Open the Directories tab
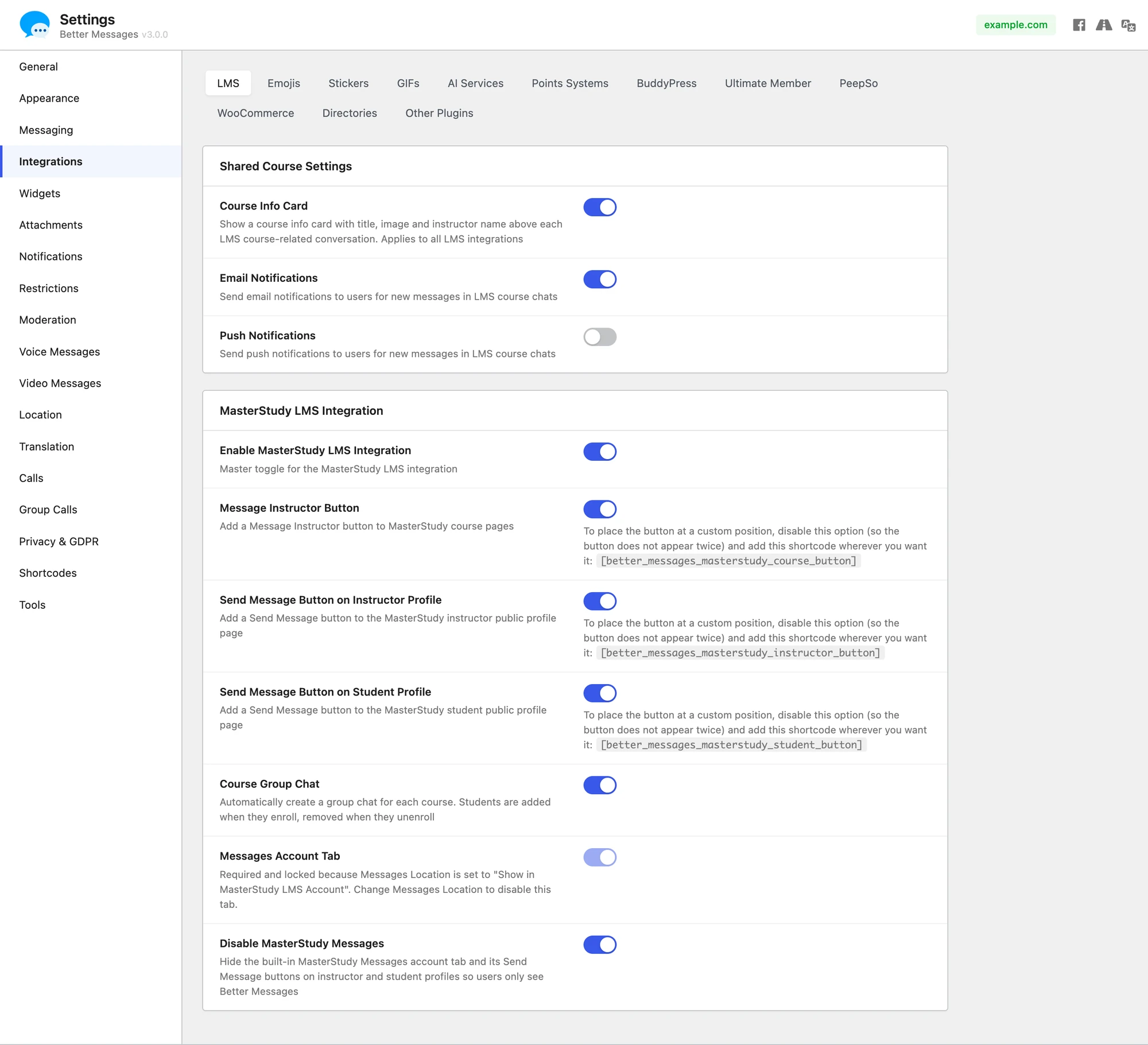The width and height of the screenshot is (1148, 1045). point(350,113)
